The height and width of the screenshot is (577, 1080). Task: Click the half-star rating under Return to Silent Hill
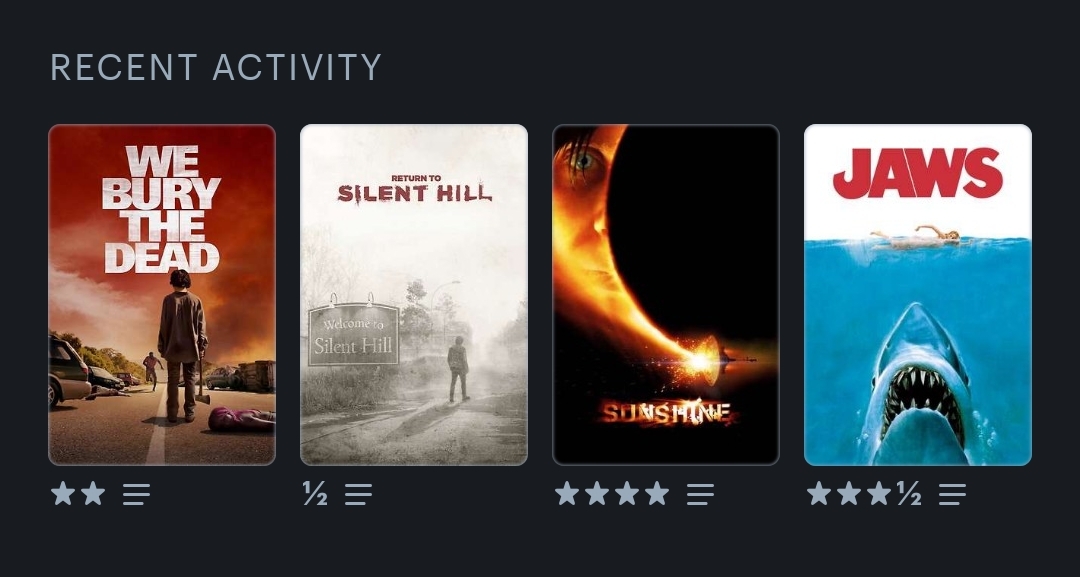coord(315,493)
